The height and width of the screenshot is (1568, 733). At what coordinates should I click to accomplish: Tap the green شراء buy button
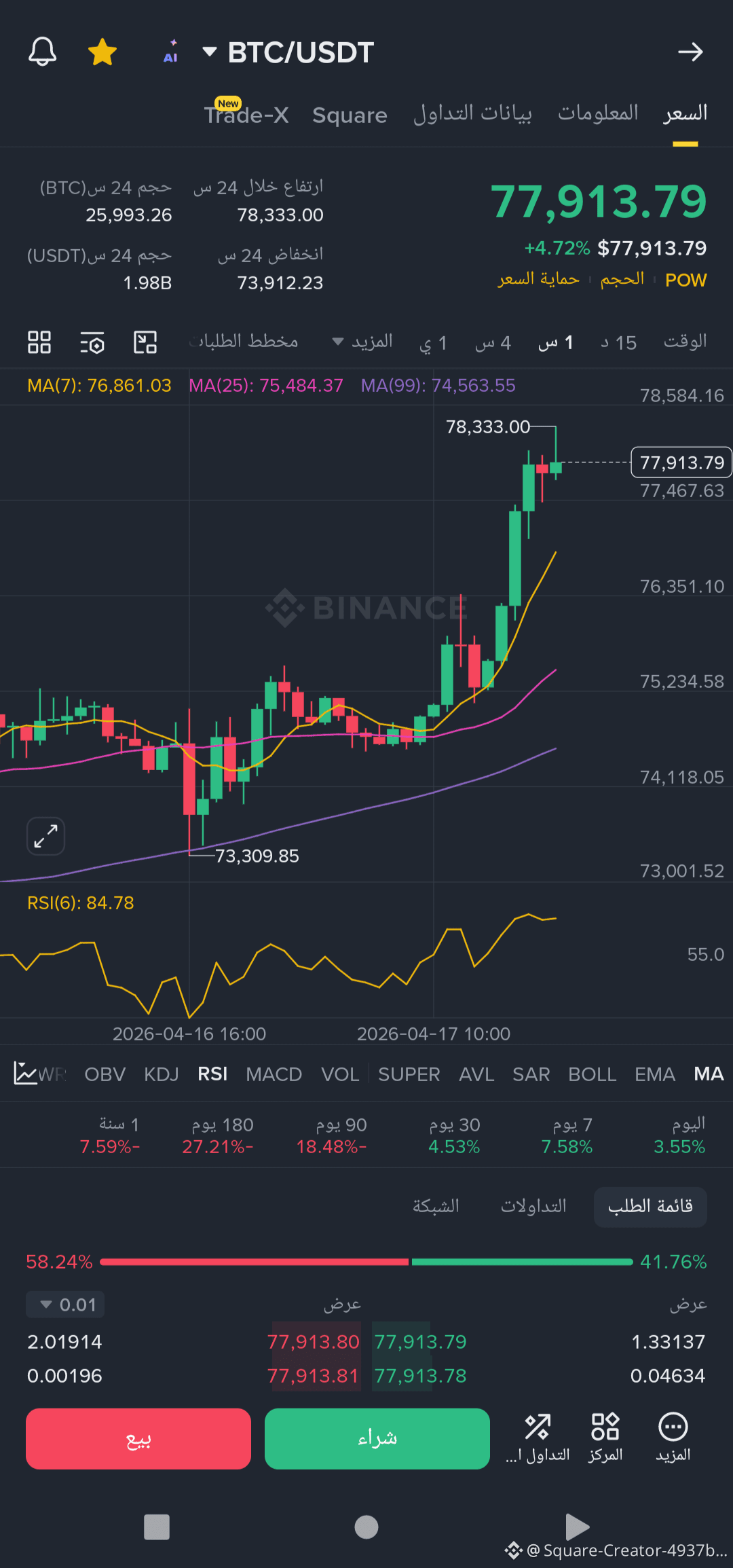(x=377, y=1439)
